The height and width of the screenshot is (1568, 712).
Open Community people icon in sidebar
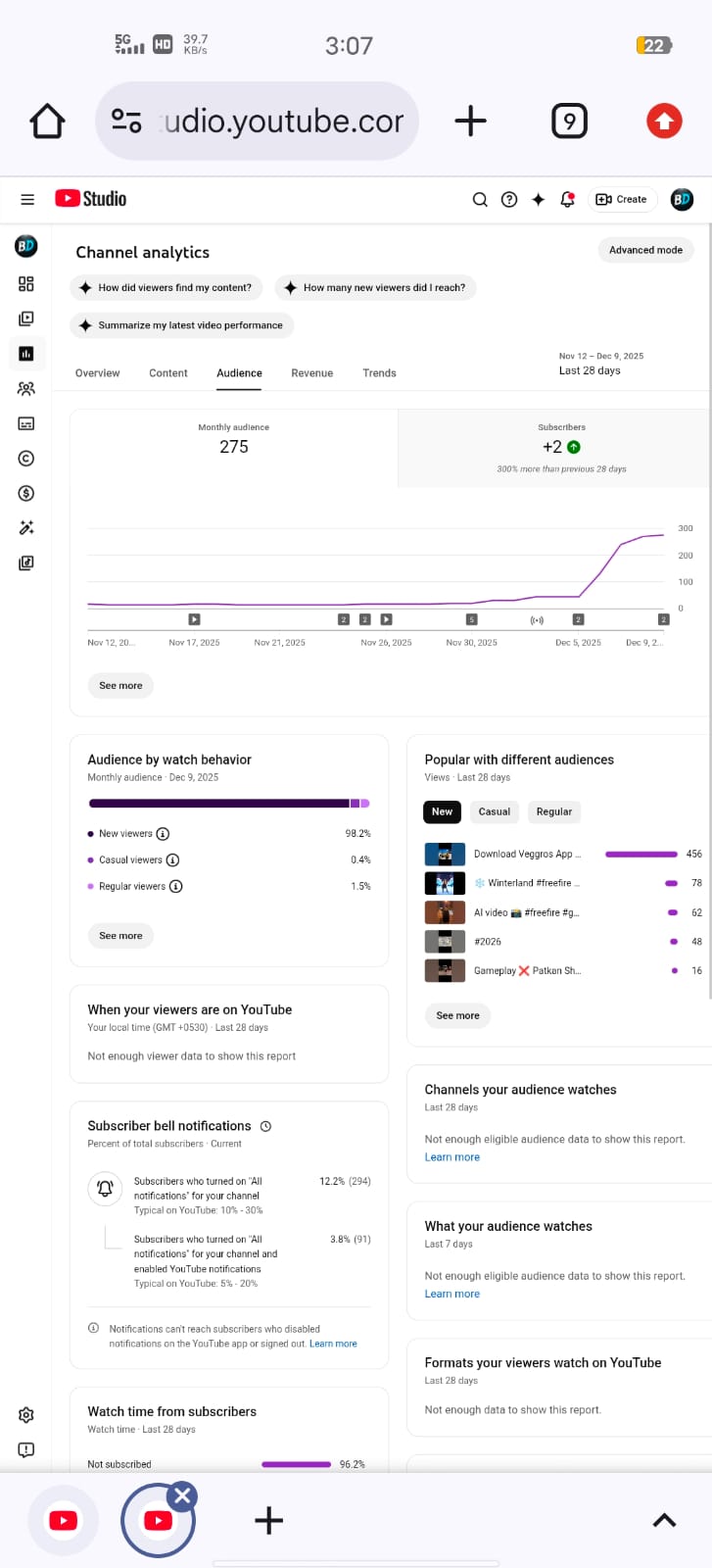26,389
